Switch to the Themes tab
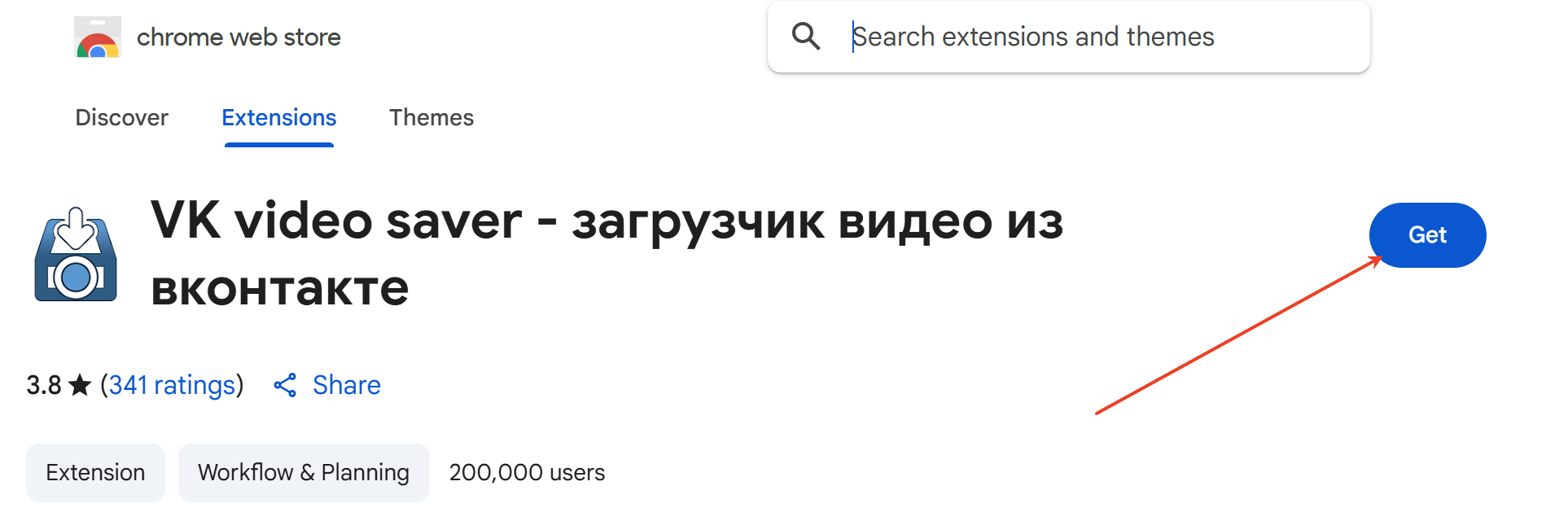This screenshot has height=512, width=1568. pyautogui.click(x=431, y=117)
